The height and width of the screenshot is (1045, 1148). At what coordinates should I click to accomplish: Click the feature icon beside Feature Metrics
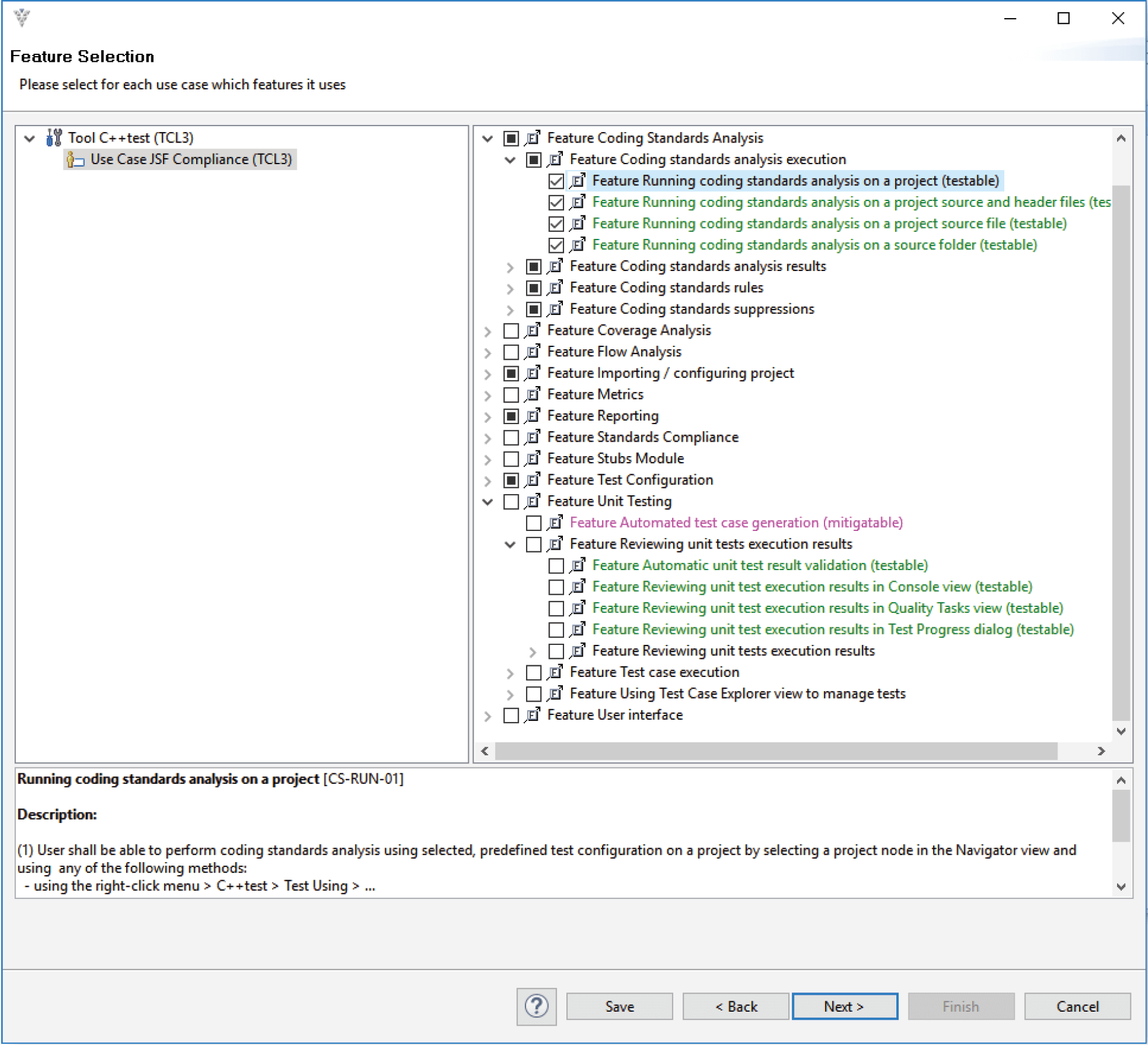[533, 394]
